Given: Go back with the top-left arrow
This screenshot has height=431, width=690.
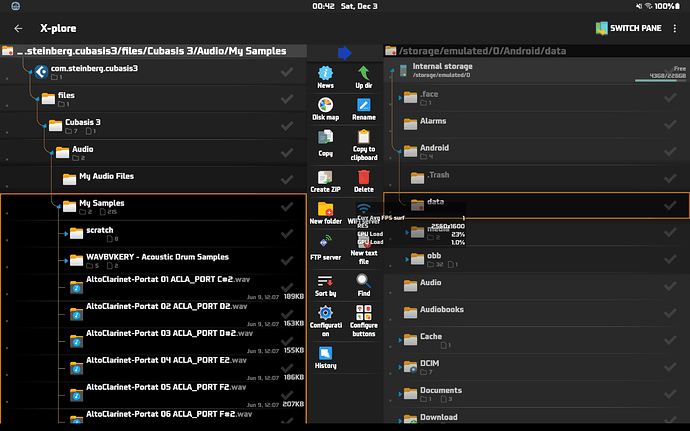Looking at the screenshot, I should (18, 28).
